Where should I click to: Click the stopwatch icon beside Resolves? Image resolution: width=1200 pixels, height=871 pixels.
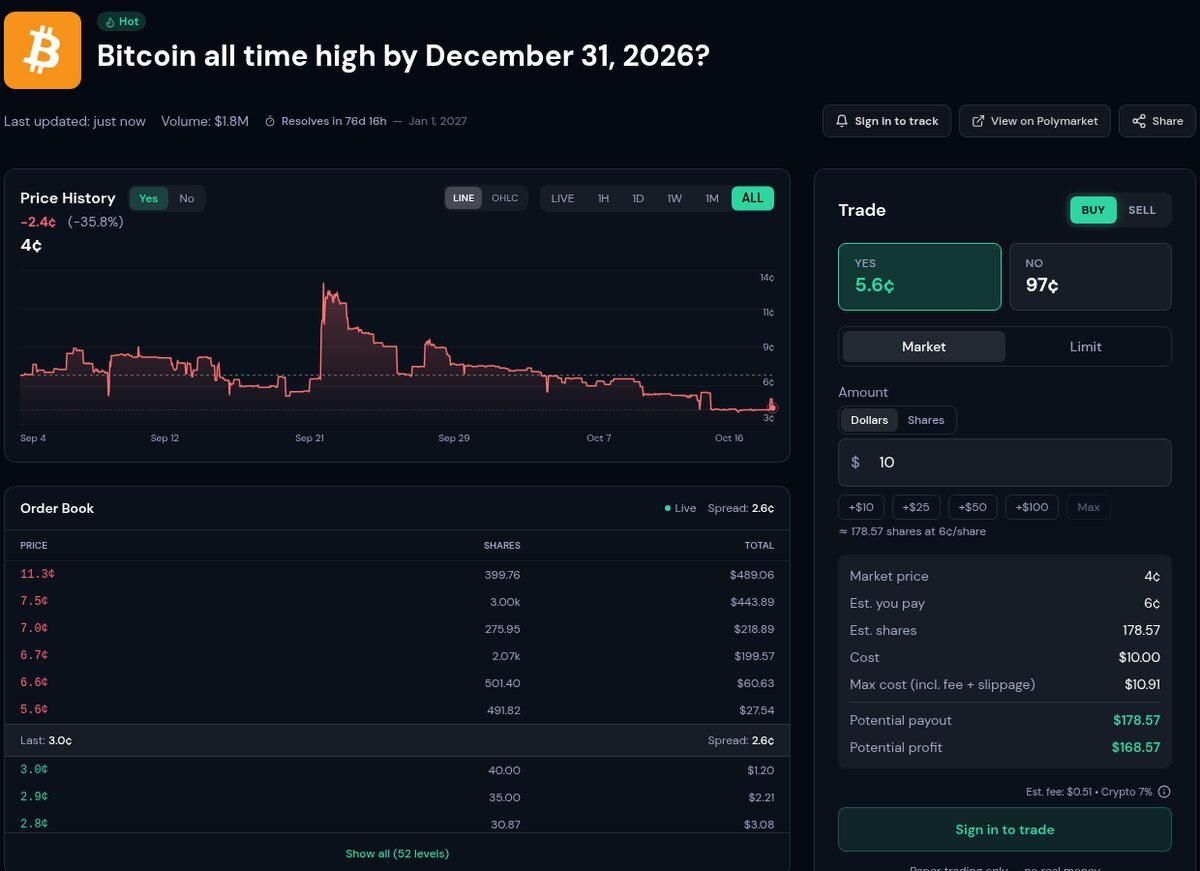coord(270,121)
